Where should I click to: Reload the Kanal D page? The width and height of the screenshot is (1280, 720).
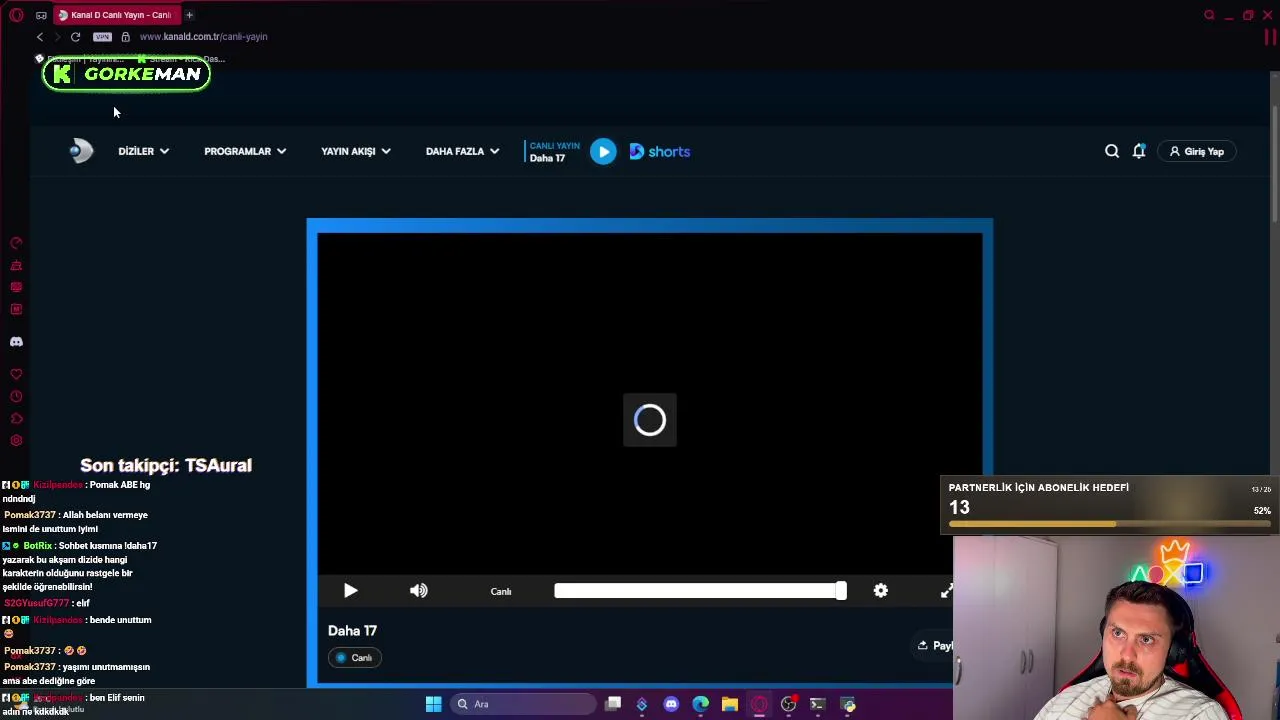point(75,37)
